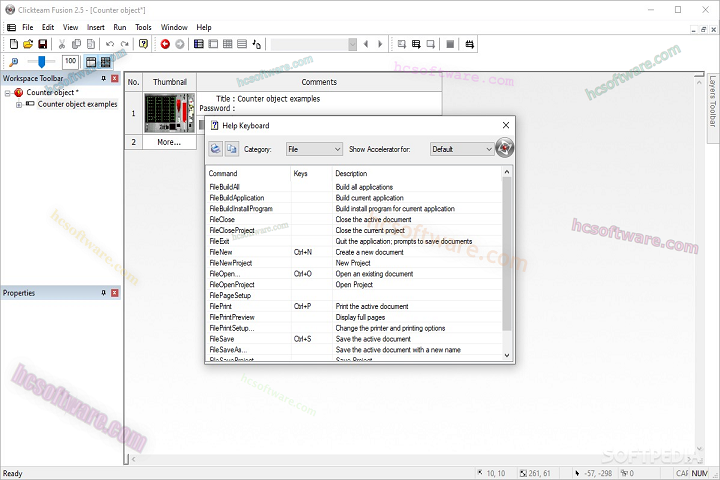
Task: Sort by the Command column header
Action: [x=248, y=174]
